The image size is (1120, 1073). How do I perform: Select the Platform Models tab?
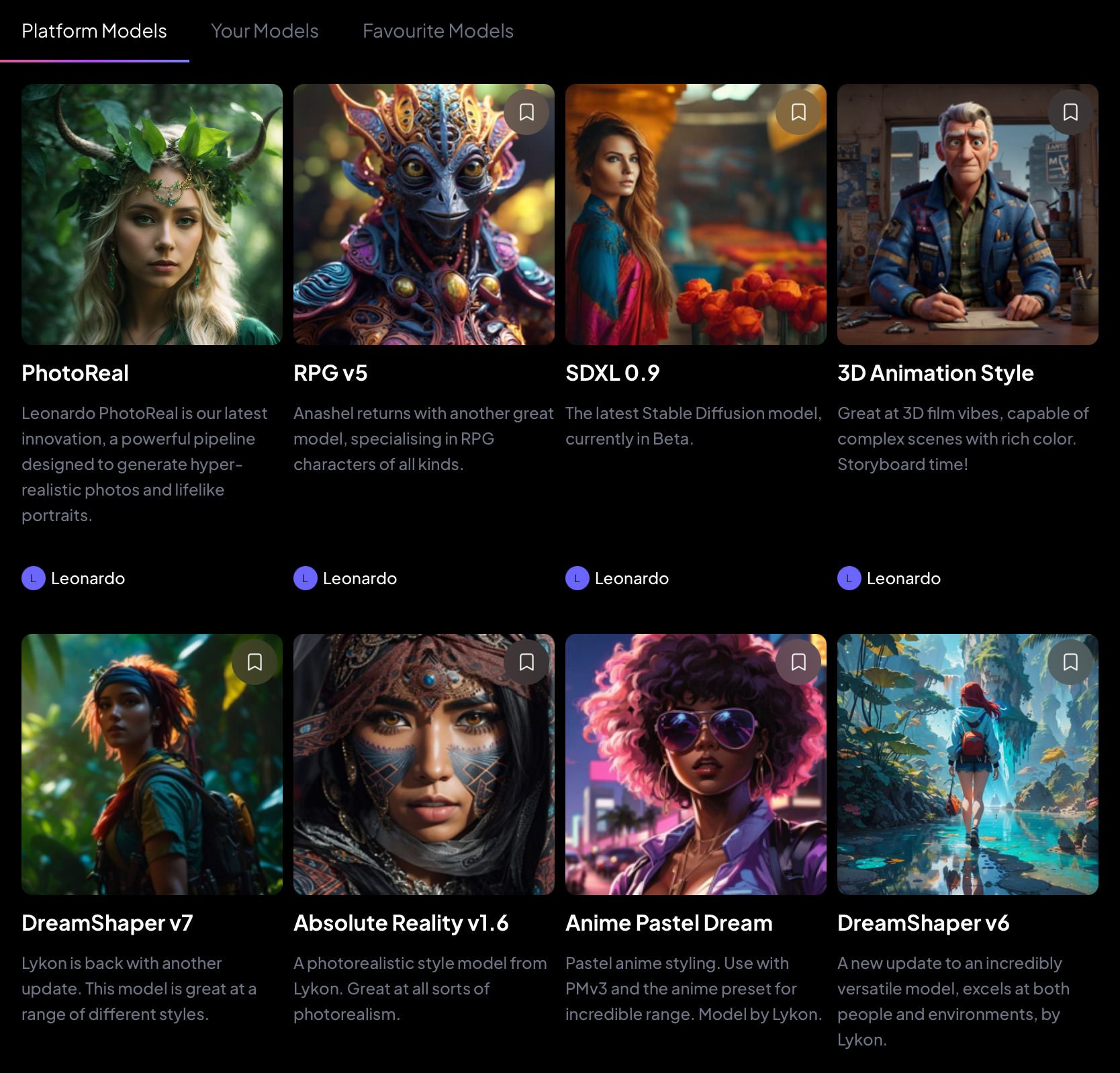click(94, 31)
